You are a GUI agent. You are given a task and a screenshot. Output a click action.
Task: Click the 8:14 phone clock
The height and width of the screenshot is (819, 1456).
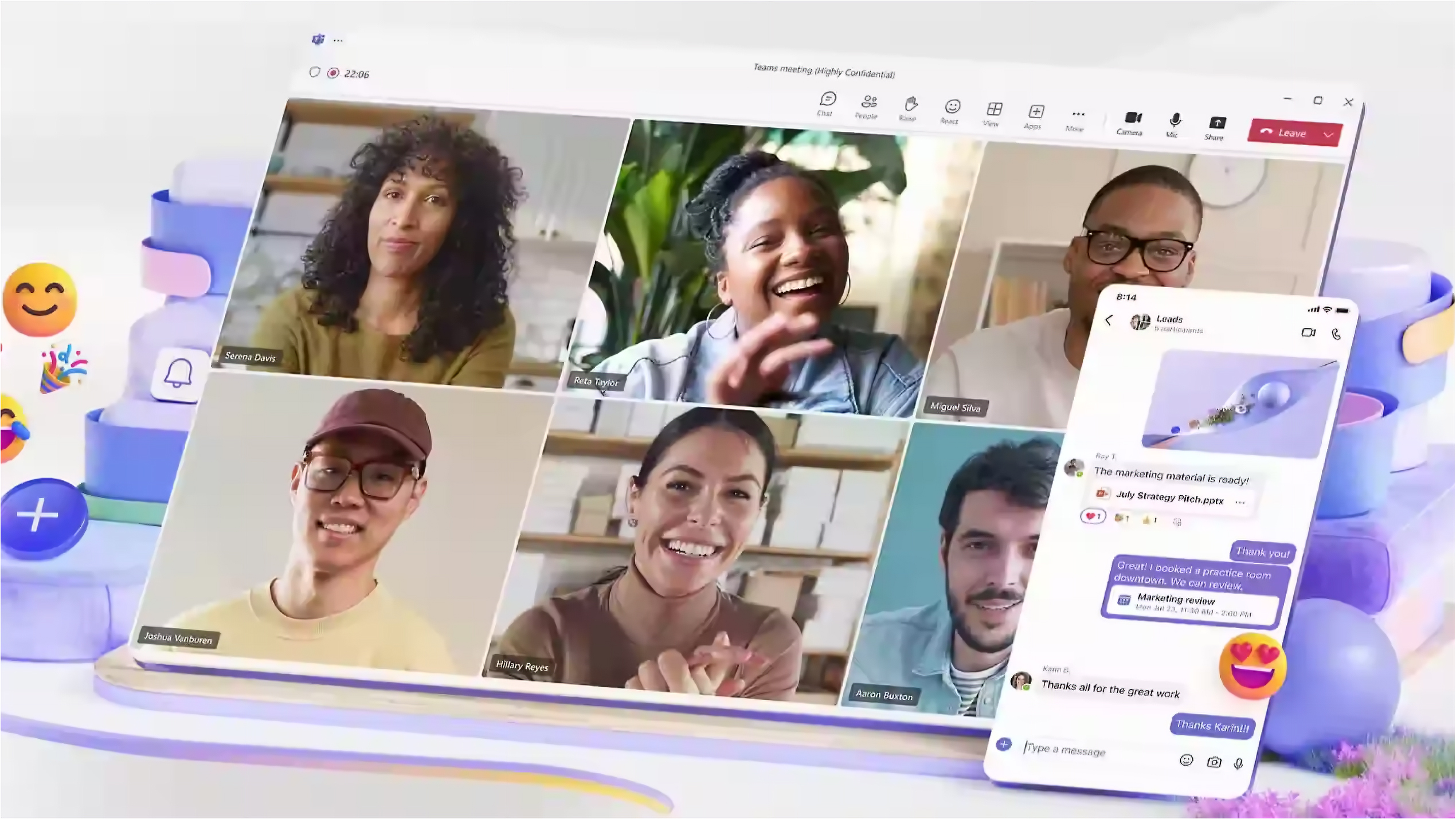1126,297
